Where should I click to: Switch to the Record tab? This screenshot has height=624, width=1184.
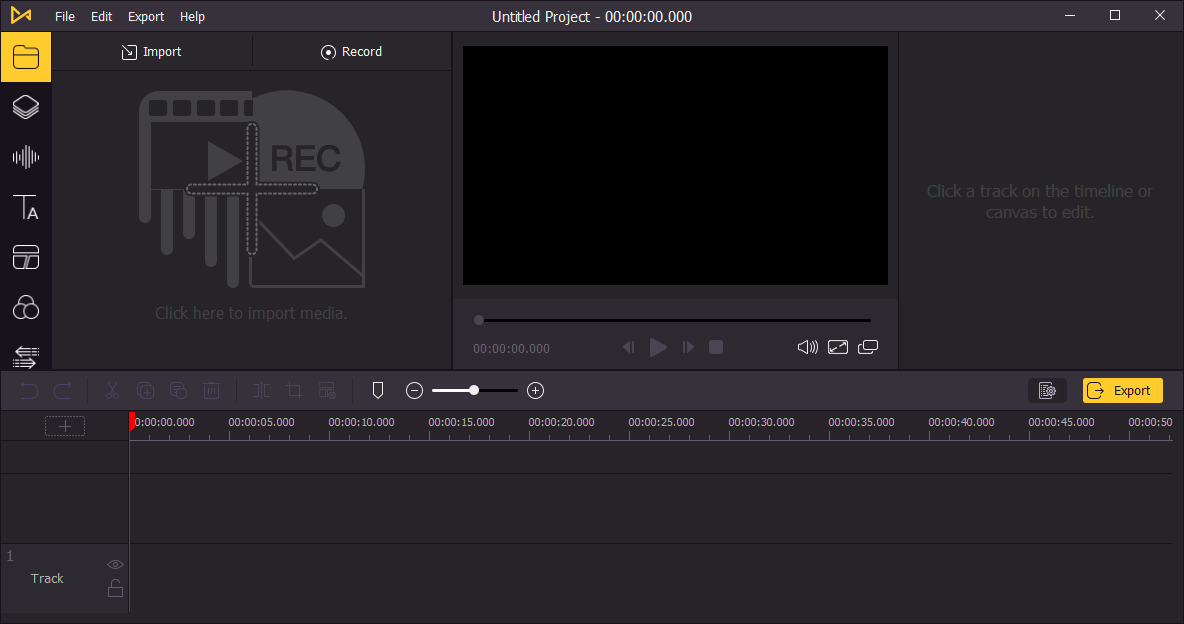point(352,51)
